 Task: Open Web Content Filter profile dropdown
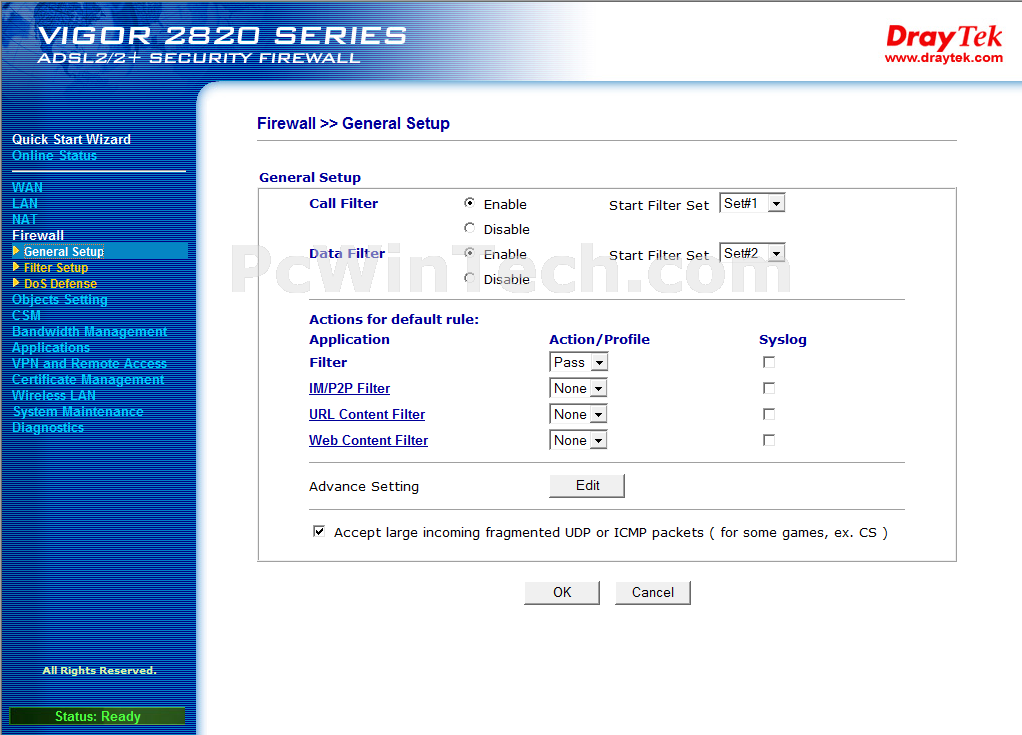(x=579, y=440)
